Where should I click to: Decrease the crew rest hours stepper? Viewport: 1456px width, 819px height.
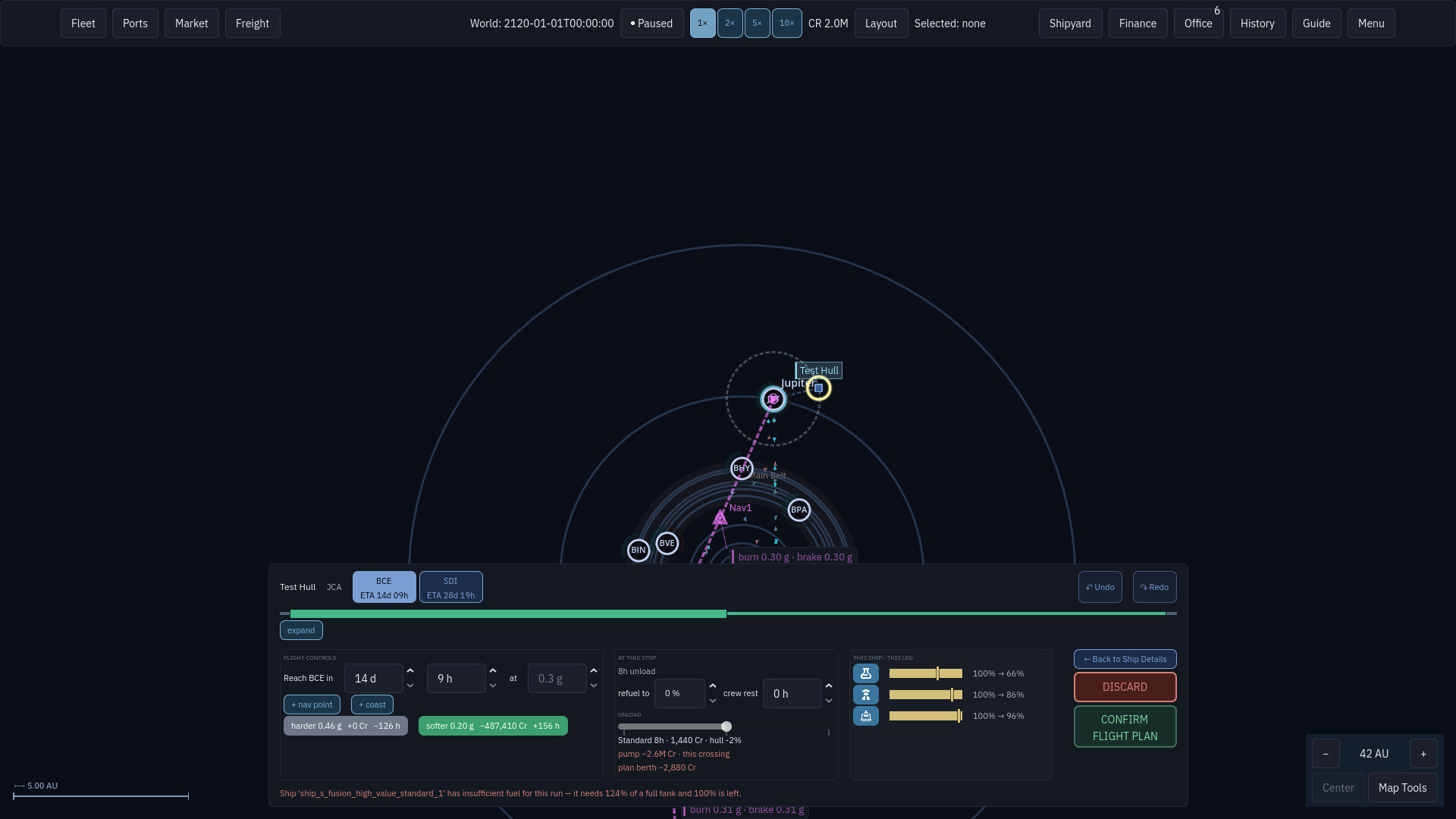829,701
